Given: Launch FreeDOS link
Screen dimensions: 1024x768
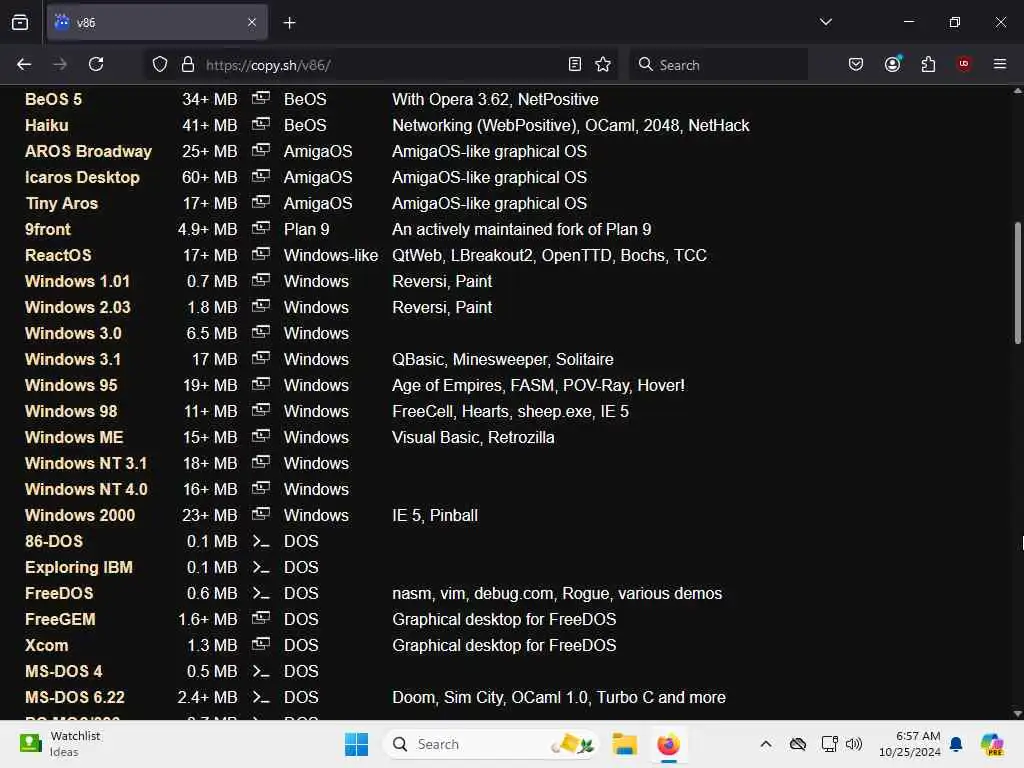Looking at the screenshot, I should (x=59, y=594).
